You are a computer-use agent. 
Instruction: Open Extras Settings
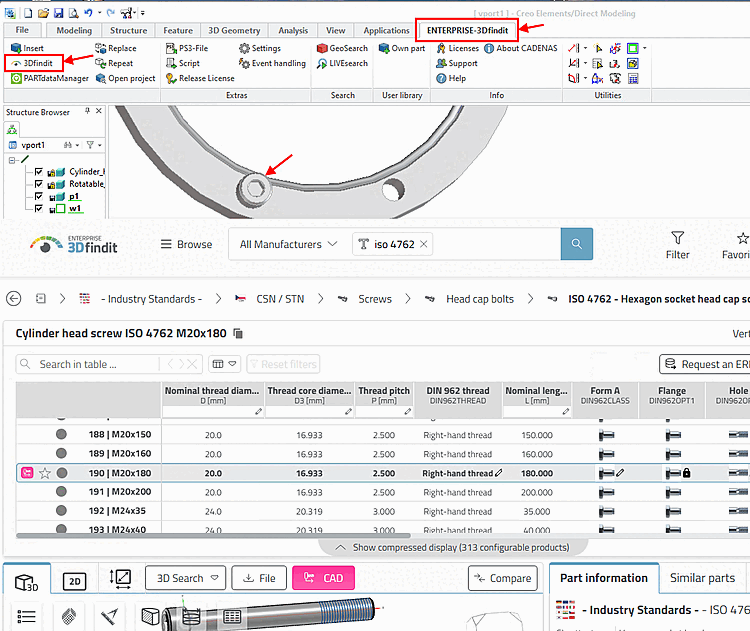point(260,48)
